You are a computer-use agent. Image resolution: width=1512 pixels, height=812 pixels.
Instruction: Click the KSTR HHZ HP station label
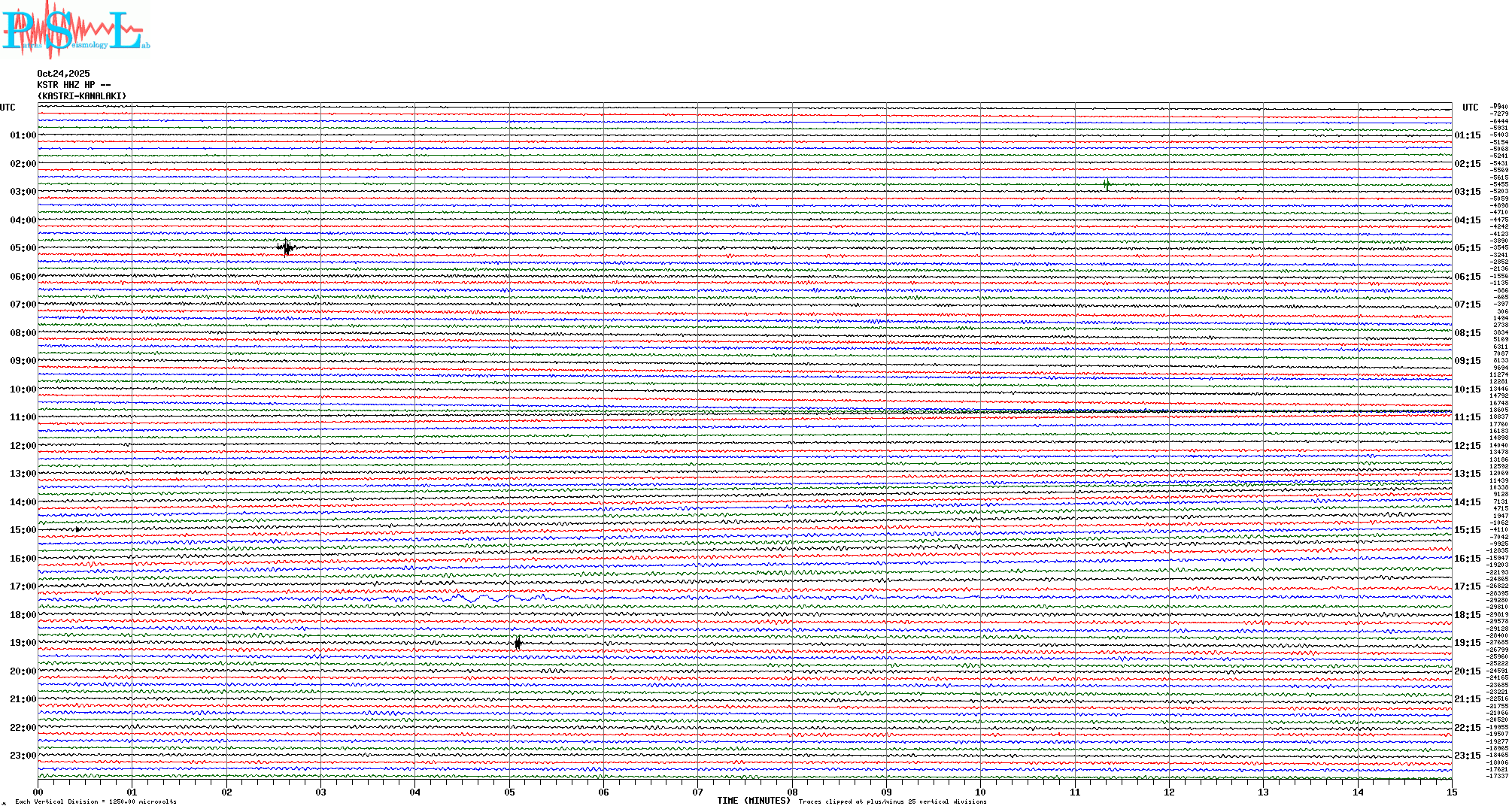pos(74,85)
